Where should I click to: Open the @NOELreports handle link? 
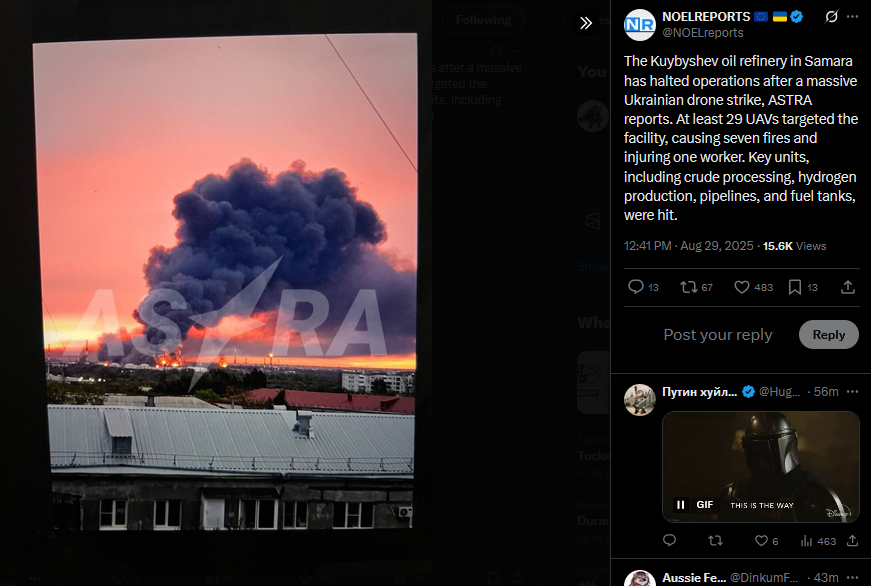click(702, 33)
